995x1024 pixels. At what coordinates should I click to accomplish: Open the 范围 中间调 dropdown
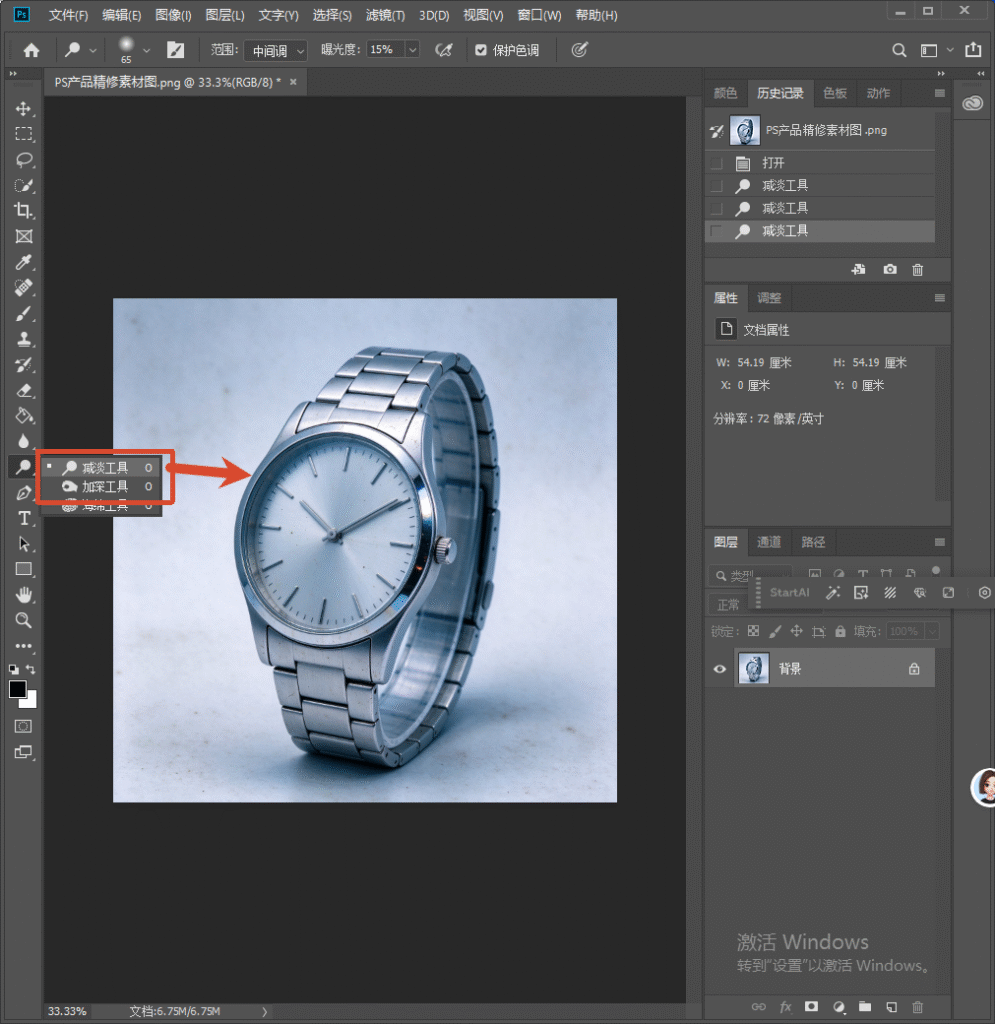coord(275,50)
